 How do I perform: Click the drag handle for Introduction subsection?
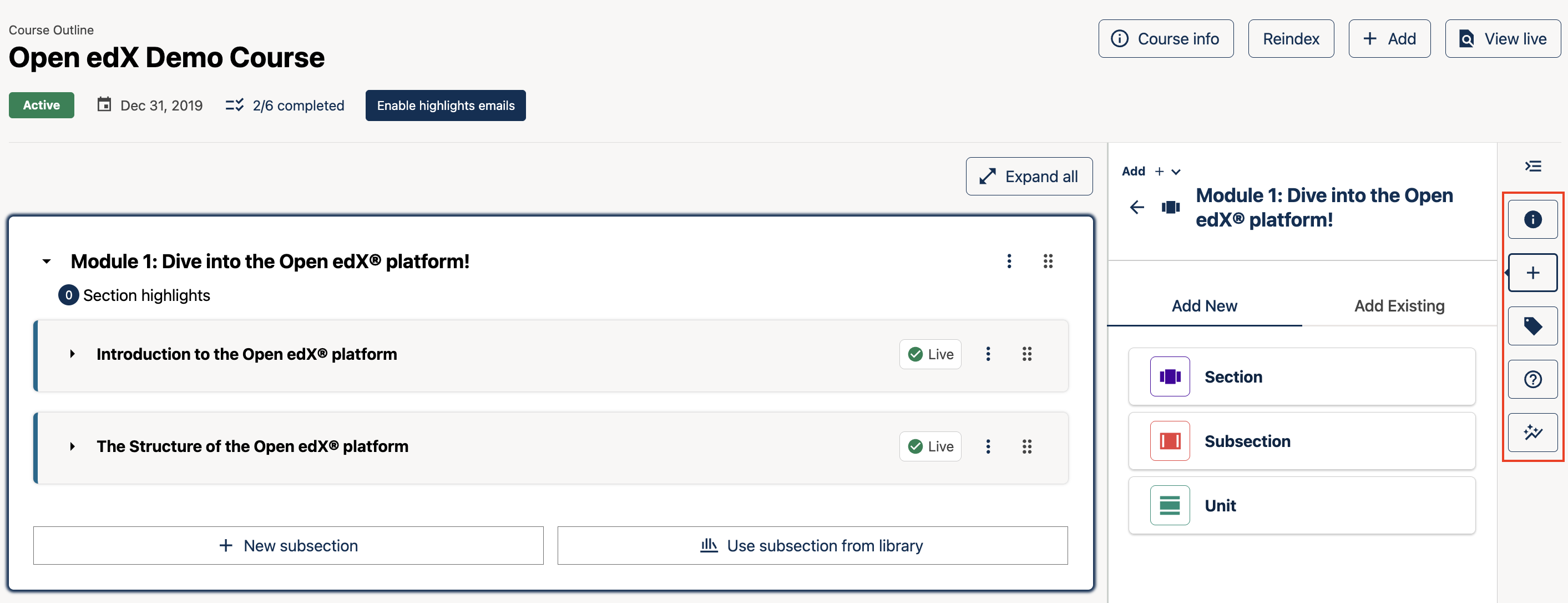tap(1026, 354)
